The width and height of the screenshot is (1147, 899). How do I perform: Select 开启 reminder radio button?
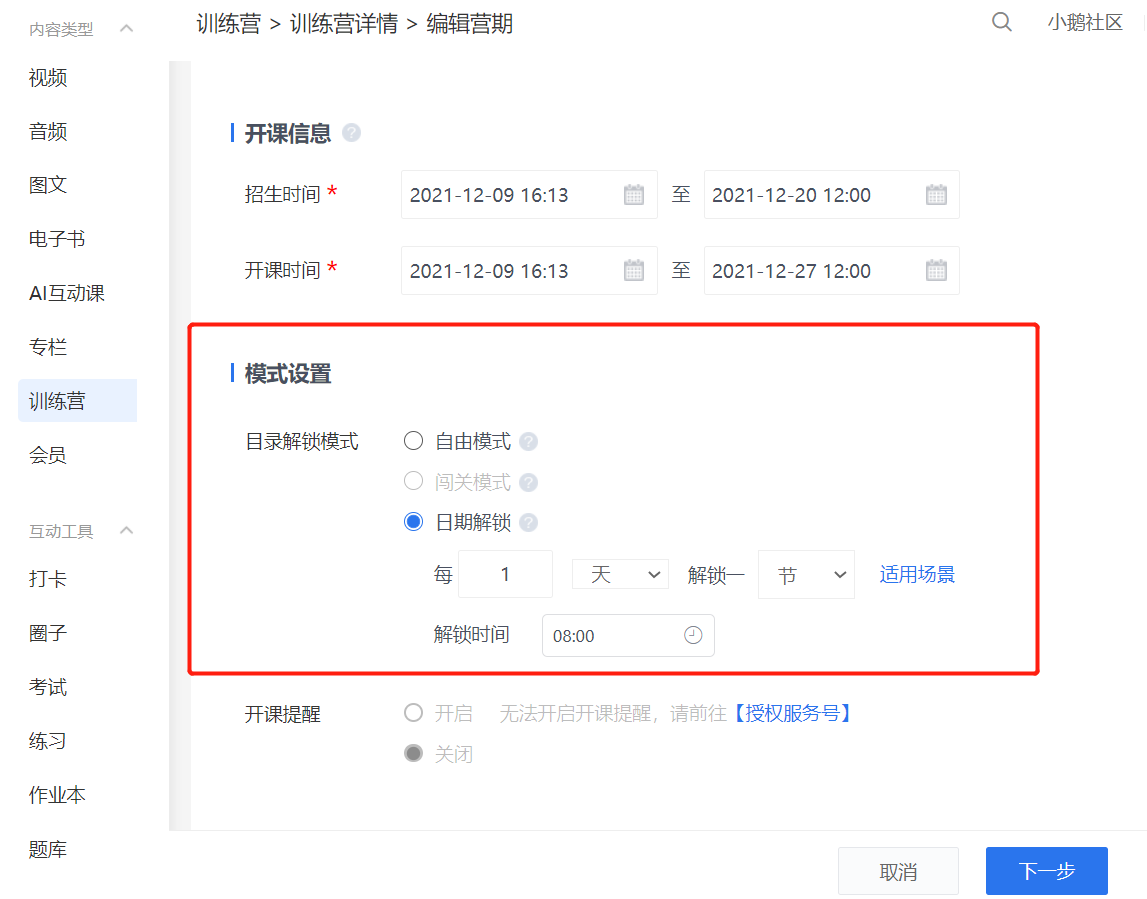click(413, 712)
